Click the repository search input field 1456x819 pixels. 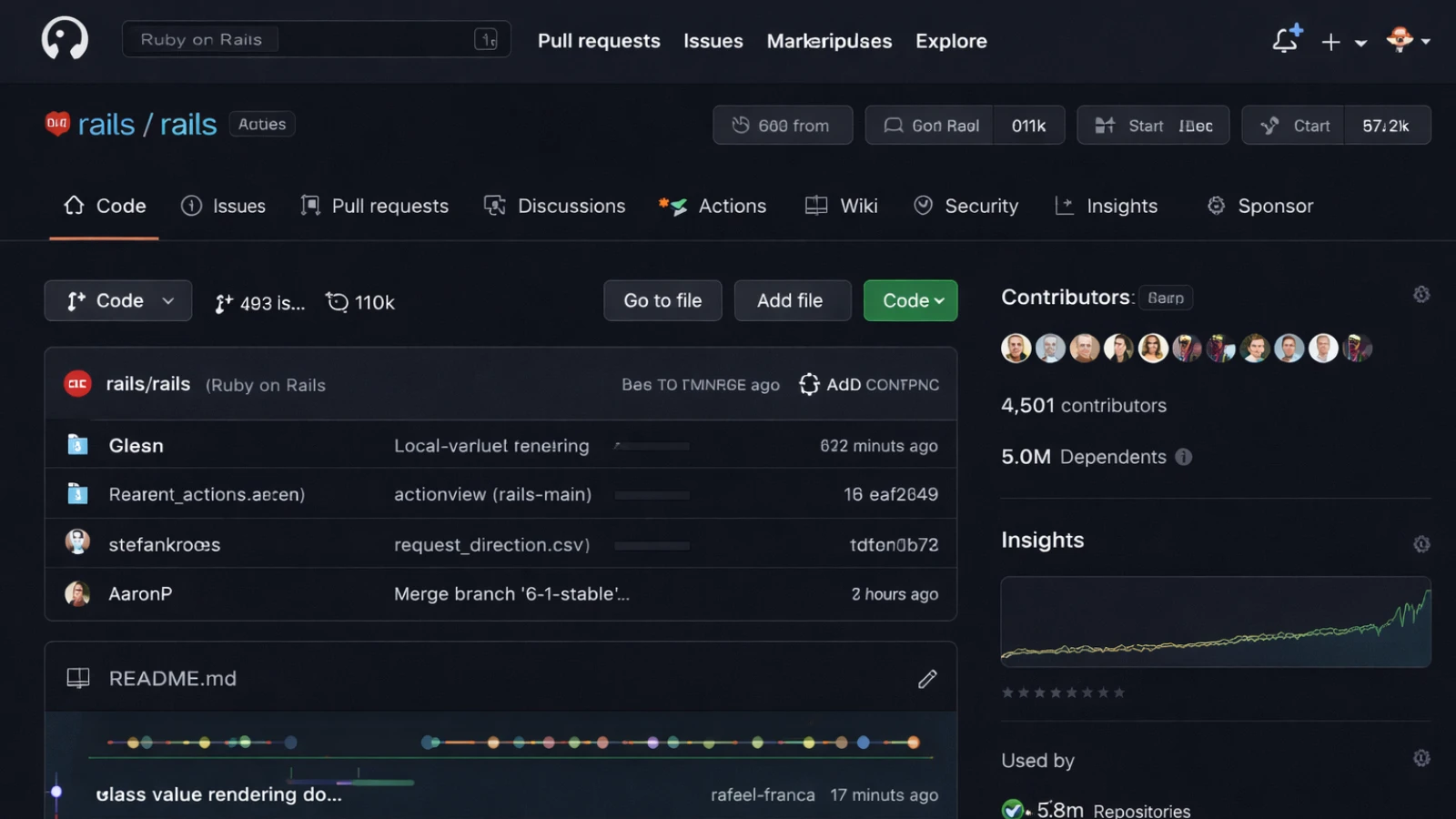pos(316,39)
